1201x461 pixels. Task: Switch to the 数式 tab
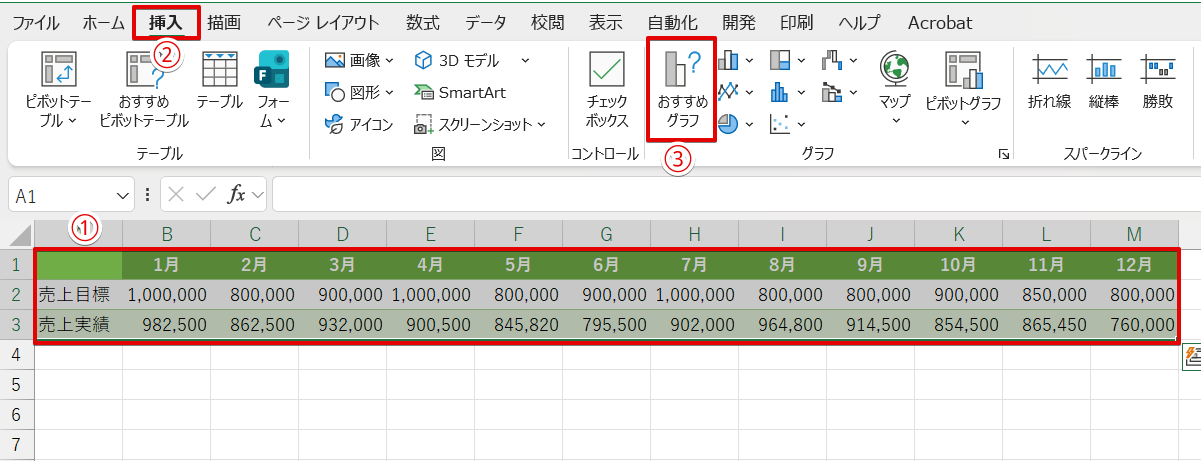(x=423, y=23)
